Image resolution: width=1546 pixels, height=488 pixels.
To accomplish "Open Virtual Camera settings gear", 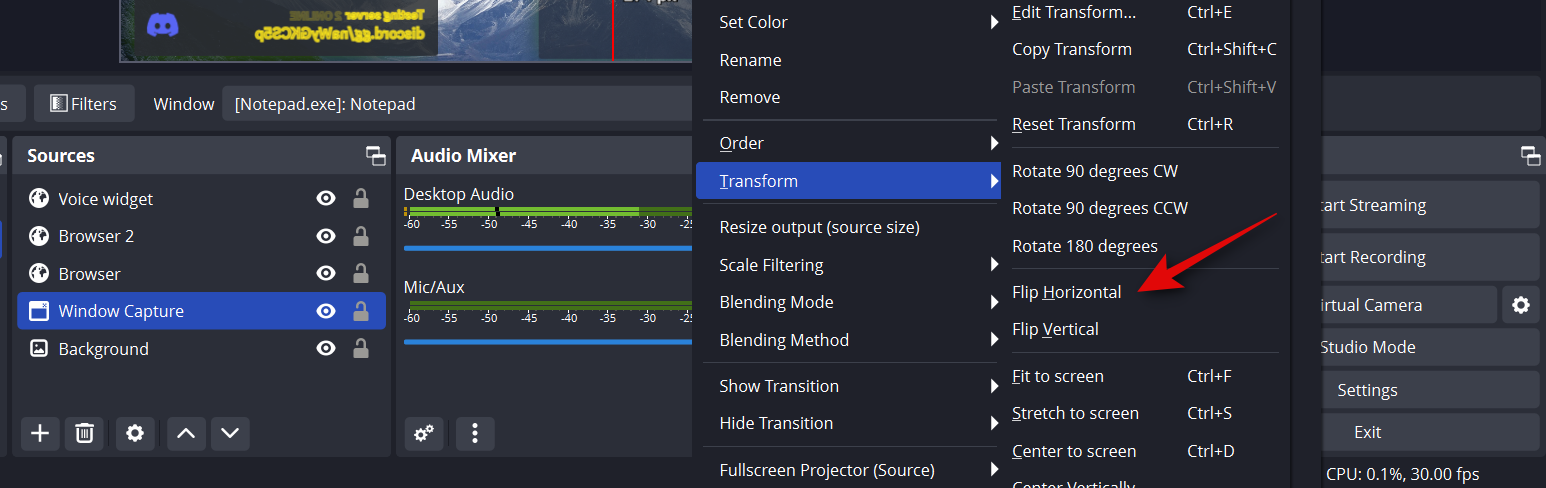I will coord(1520,305).
